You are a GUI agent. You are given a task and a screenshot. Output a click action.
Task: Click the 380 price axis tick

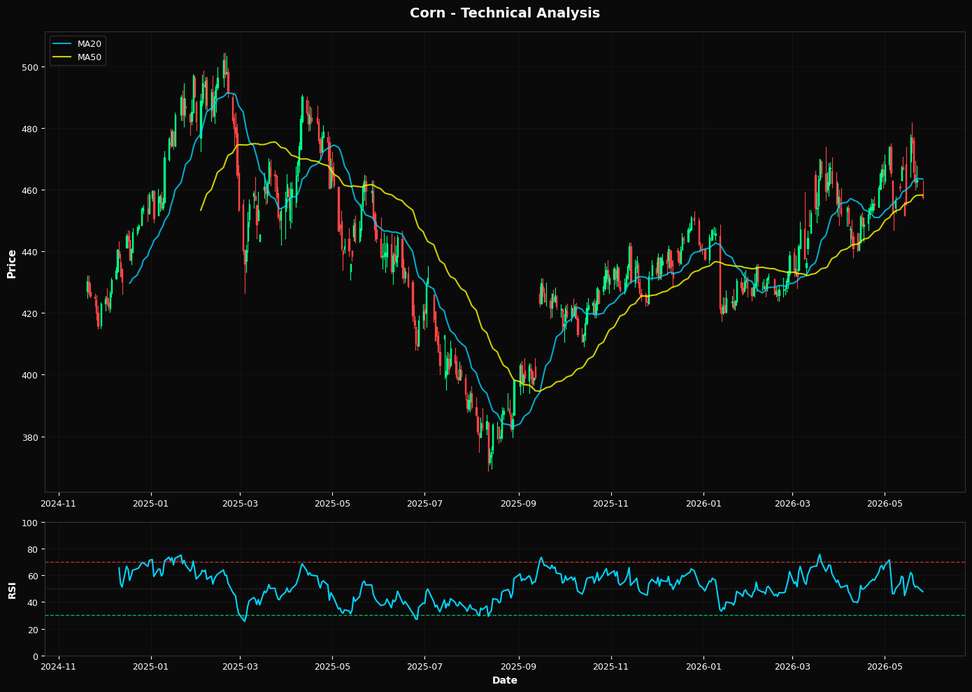coord(32,437)
